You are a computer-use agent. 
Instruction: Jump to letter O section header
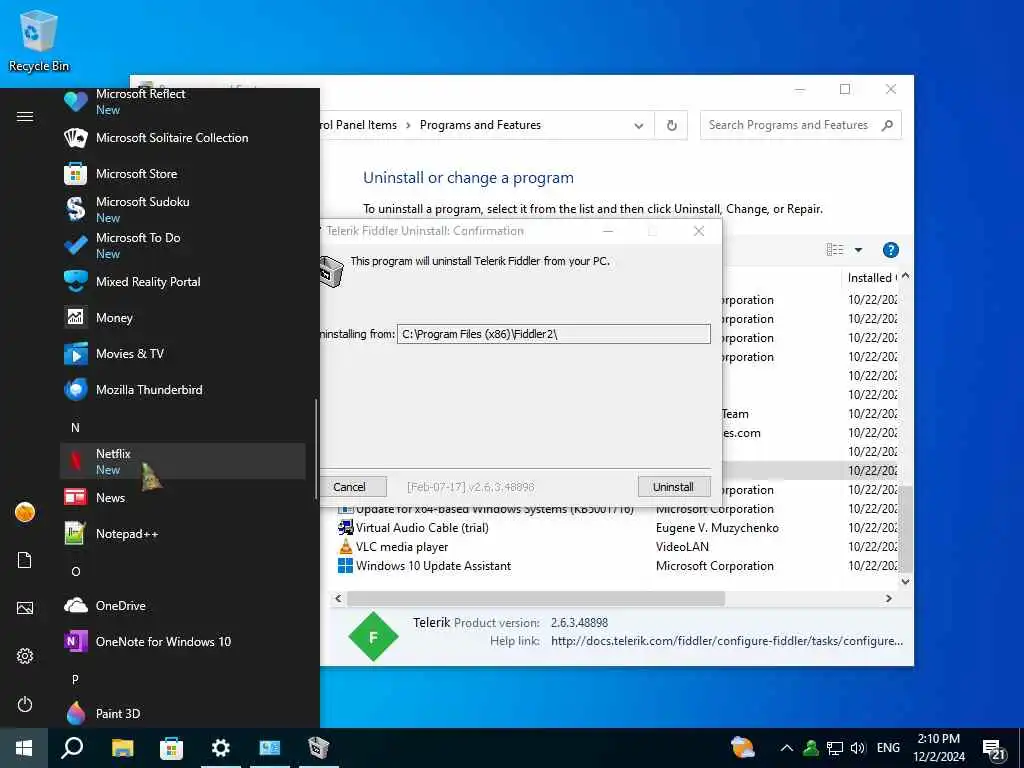tap(75, 571)
